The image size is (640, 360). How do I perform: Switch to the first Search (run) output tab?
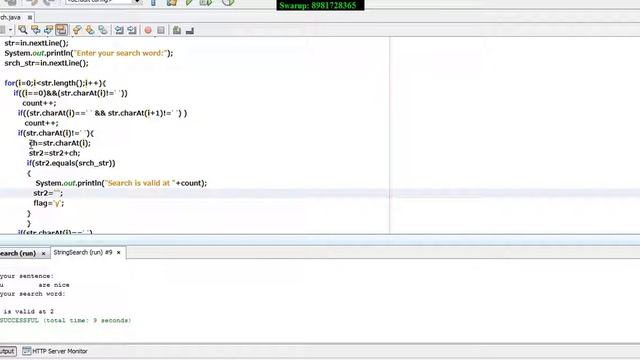[18, 253]
